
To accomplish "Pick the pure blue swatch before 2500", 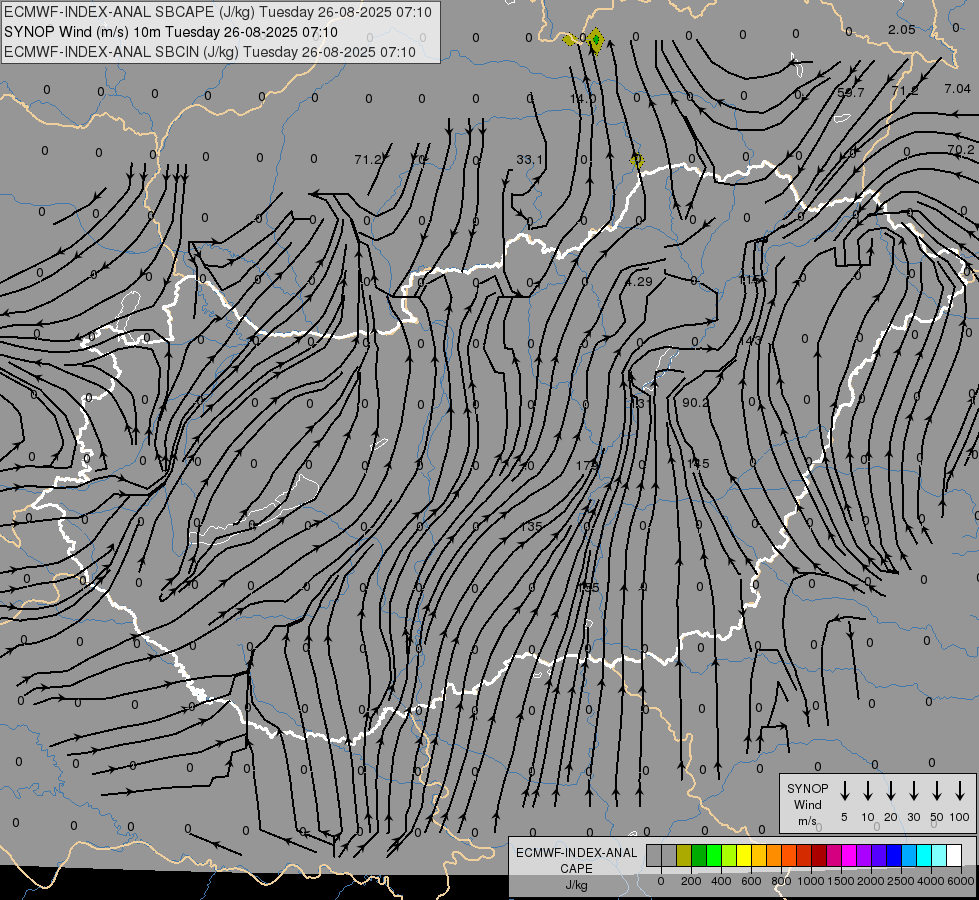I will tap(893, 855).
